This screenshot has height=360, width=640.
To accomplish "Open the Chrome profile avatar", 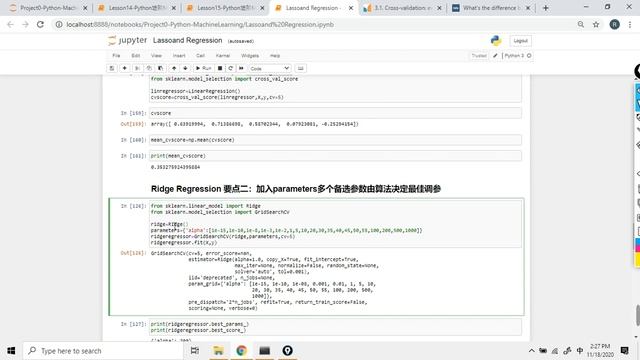I will click(614, 24).
